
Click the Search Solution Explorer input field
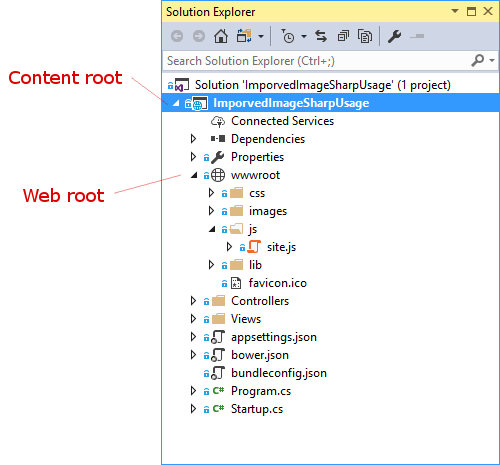317,61
